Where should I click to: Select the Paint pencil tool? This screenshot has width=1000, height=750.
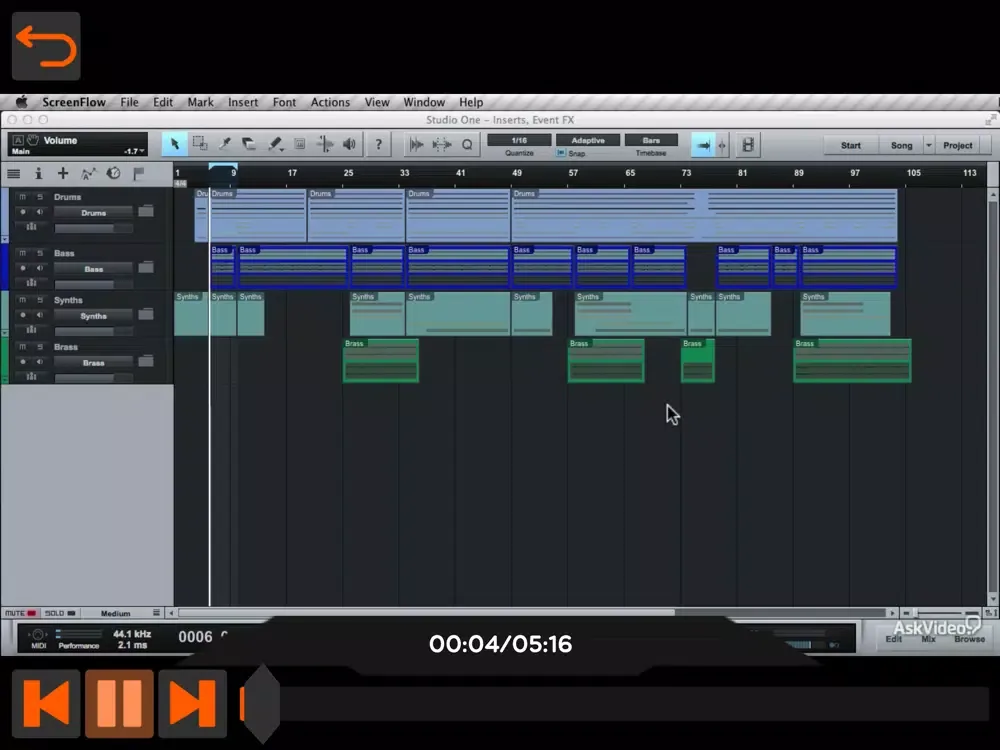(275, 144)
